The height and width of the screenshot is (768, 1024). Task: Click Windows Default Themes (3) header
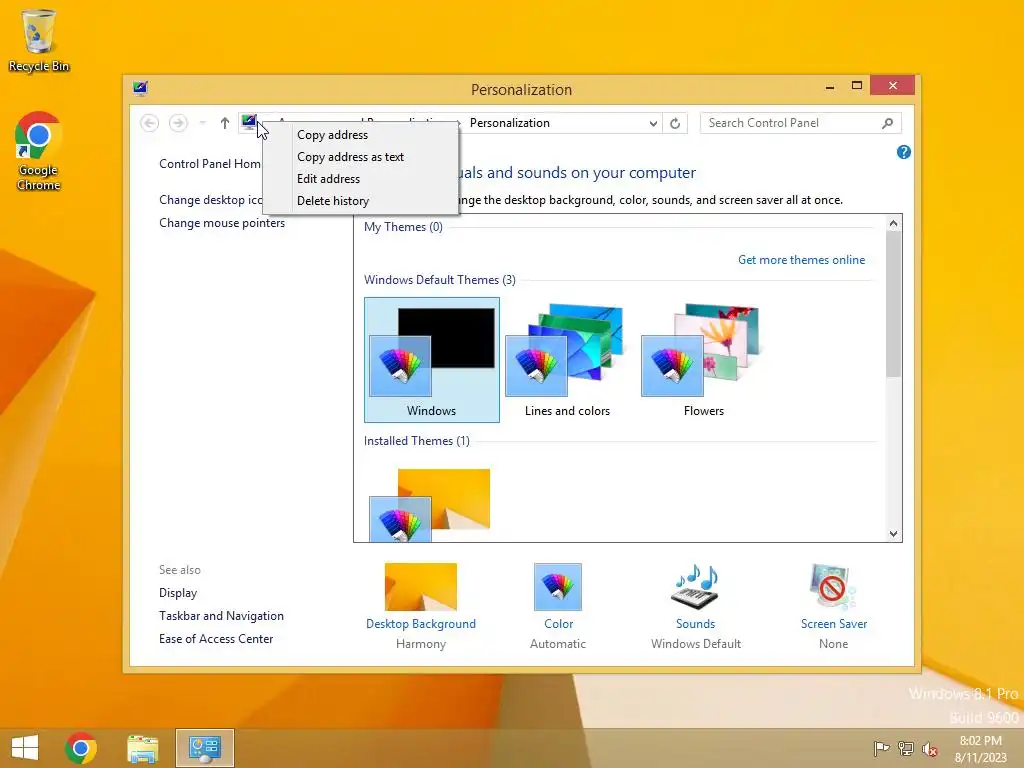[x=440, y=280]
